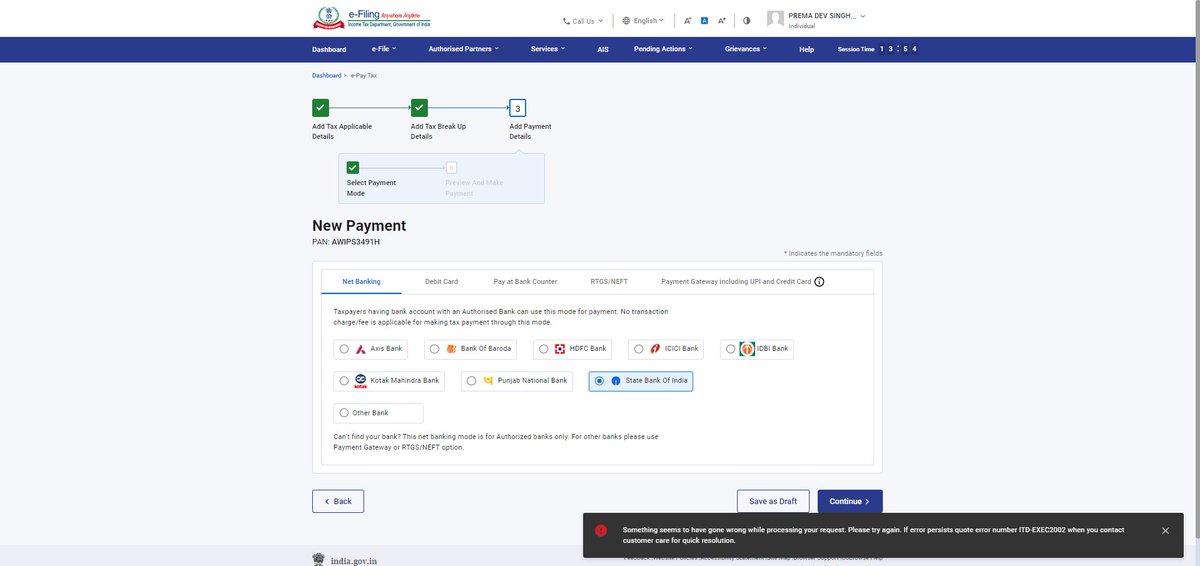This screenshot has width=1200, height=566.
Task: Click the completed Add Tax Break Up step
Action: tap(419, 108)
